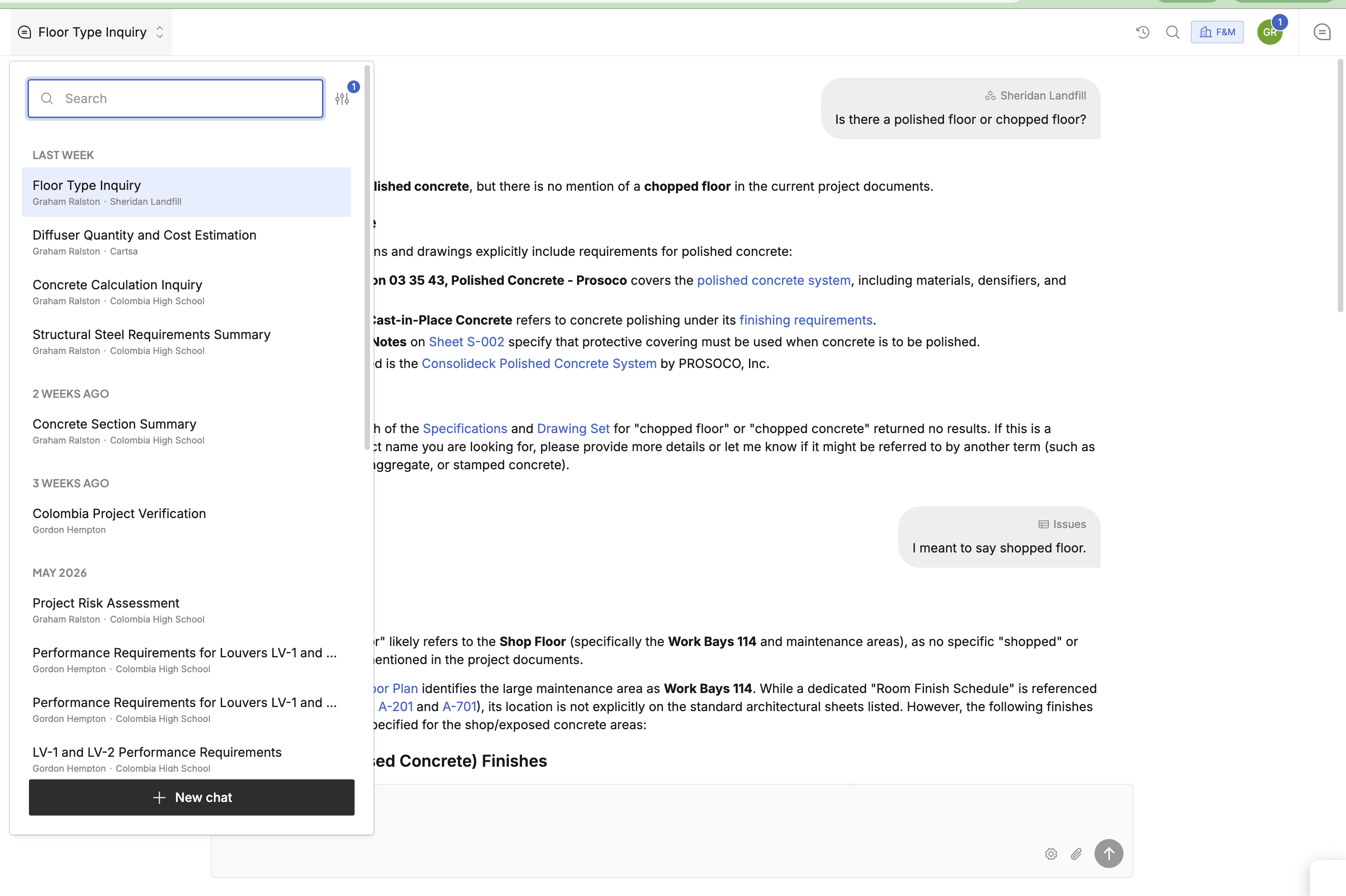Open the chat panel icon at top right
Image resolution: width=1346 pixels, height=896 pixels.
click(1322, 32)
